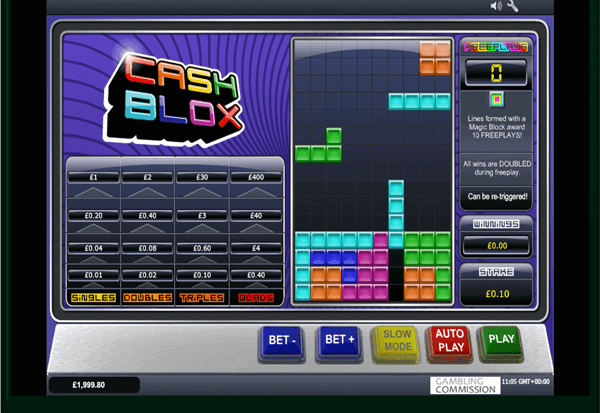Click the £40 Quads prize value

tap(256, 215)
